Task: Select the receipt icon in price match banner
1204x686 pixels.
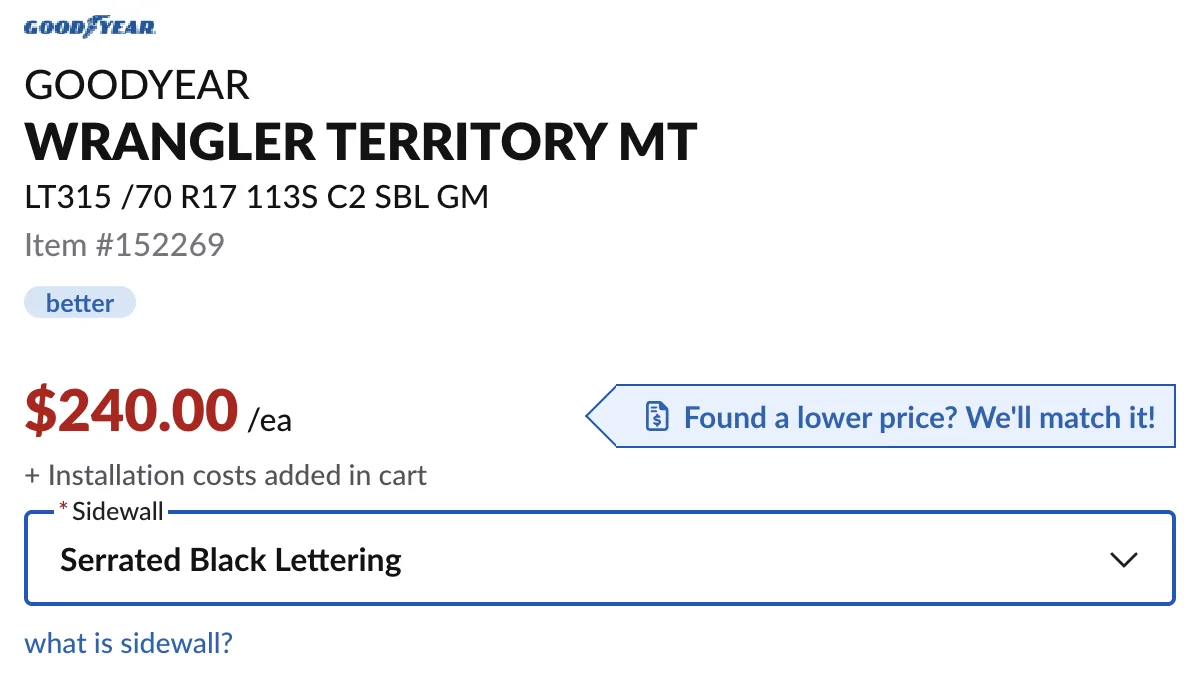Action: click(x=657, y=417)
